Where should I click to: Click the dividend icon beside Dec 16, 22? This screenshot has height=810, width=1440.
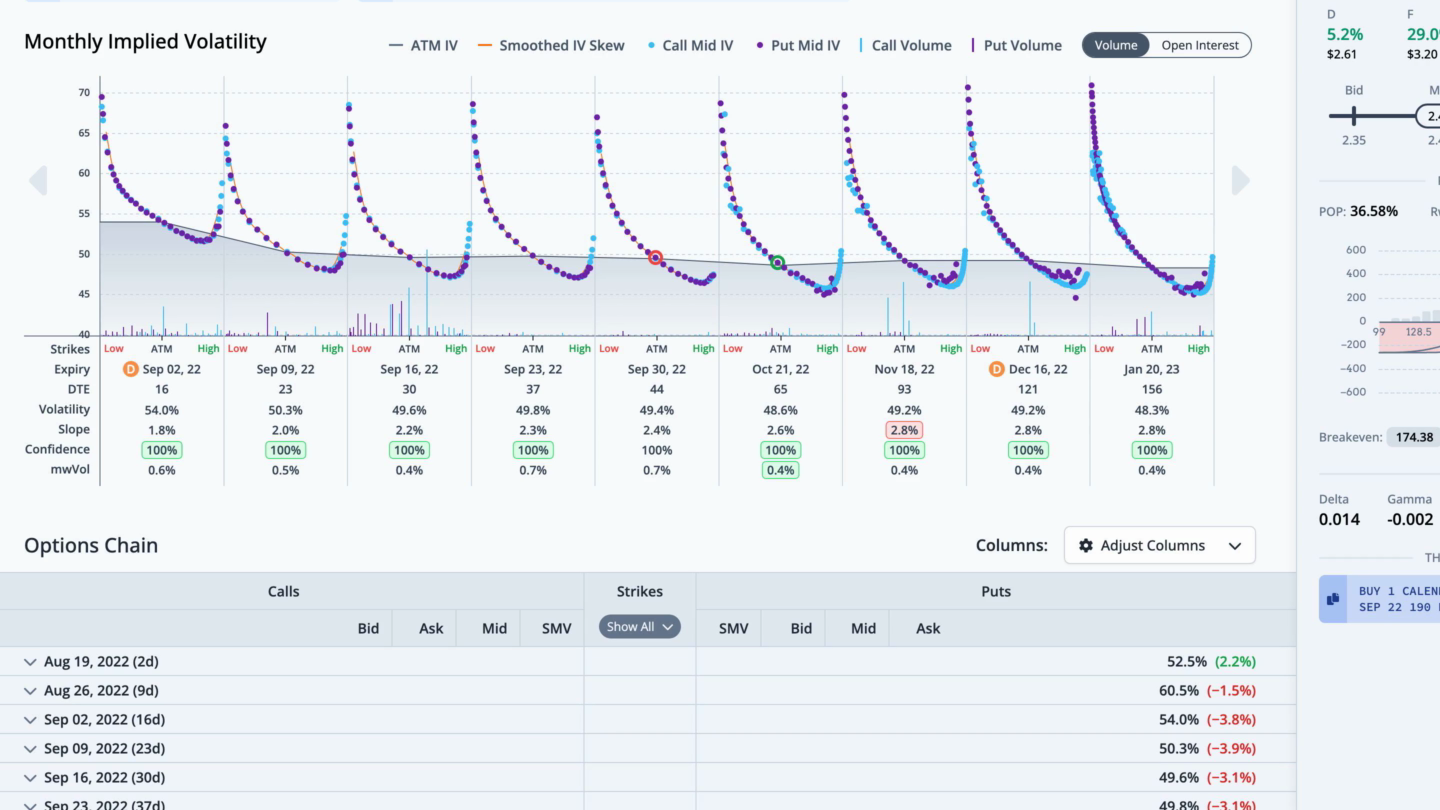click(996, 369)
